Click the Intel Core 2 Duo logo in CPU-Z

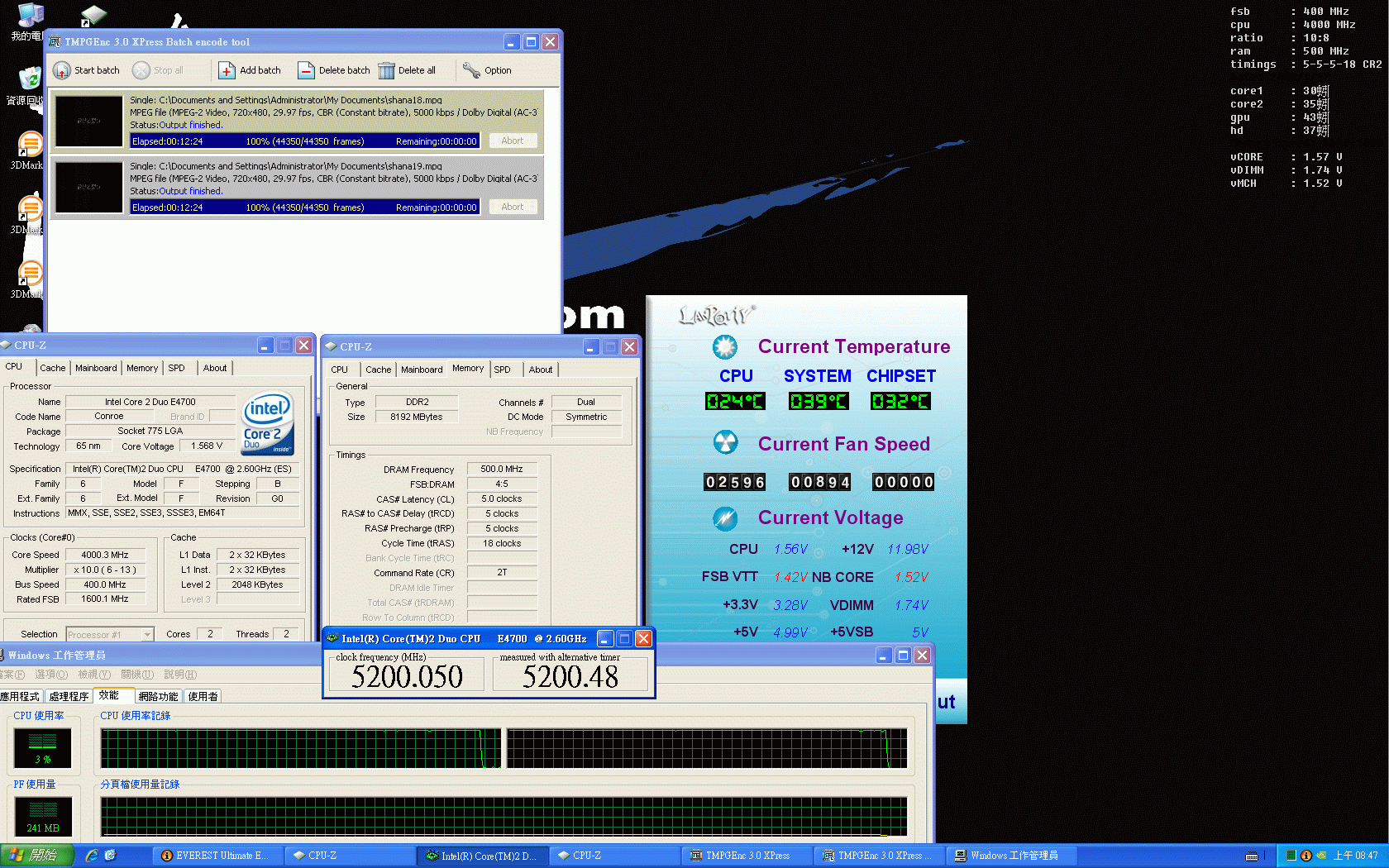click(267, 422)
